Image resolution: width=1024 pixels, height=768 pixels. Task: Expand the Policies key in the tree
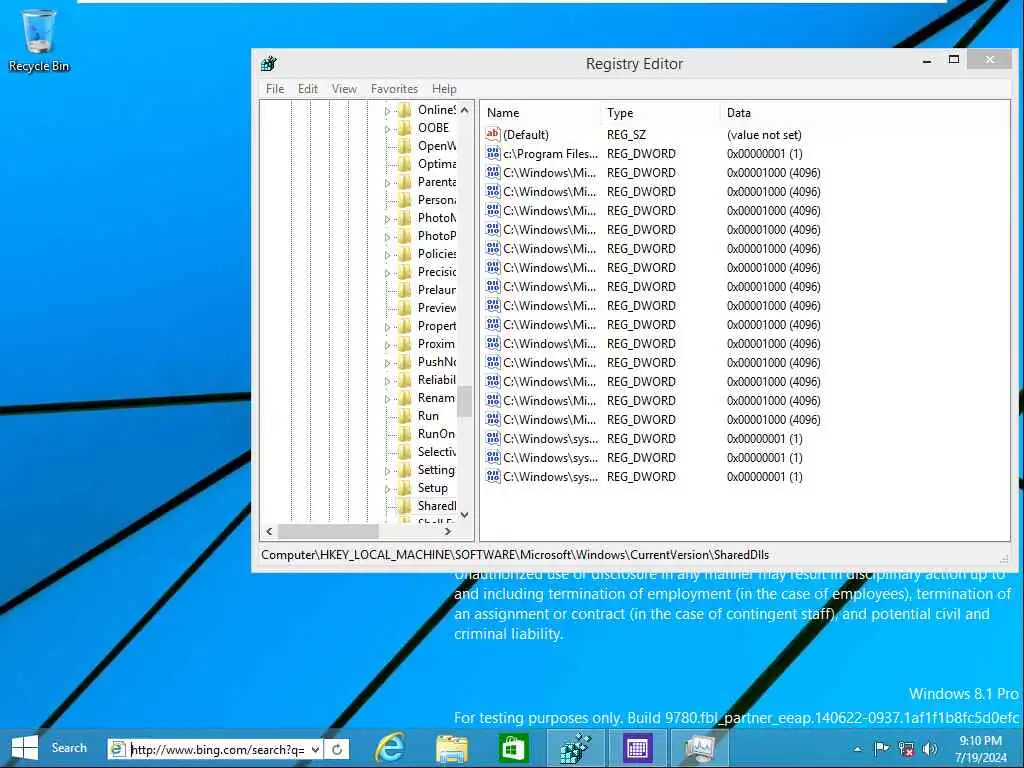[387, 255]
